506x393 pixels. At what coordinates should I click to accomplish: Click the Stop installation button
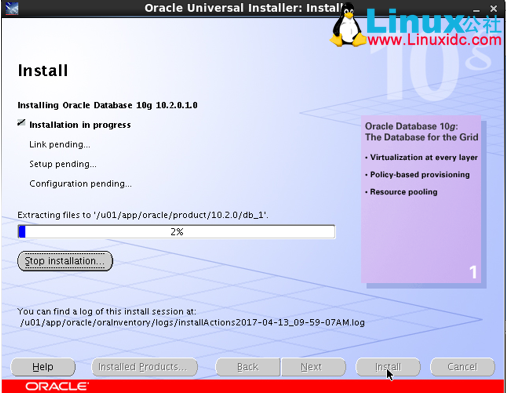tap(65, 261)
